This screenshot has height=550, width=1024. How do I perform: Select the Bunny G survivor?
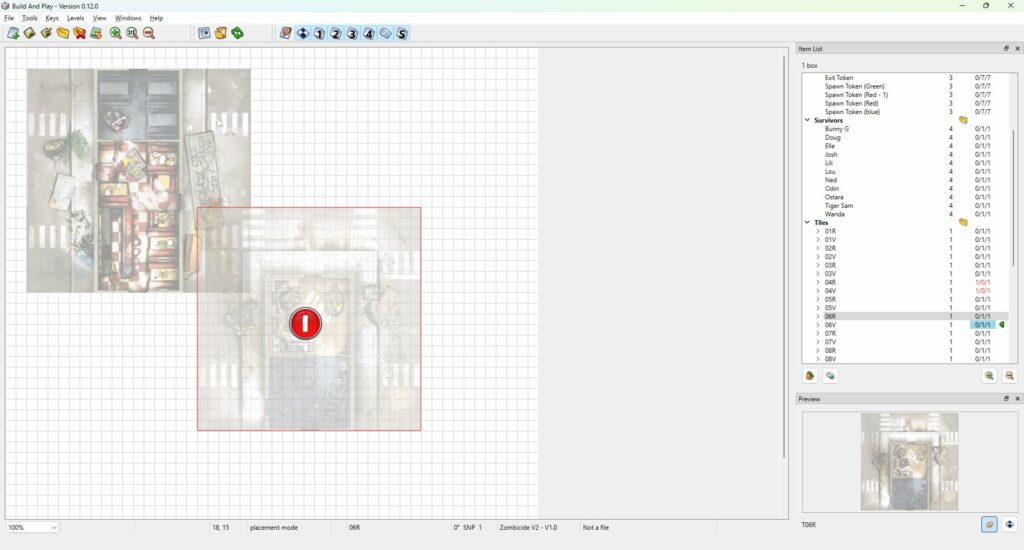[x=837, y=129]
